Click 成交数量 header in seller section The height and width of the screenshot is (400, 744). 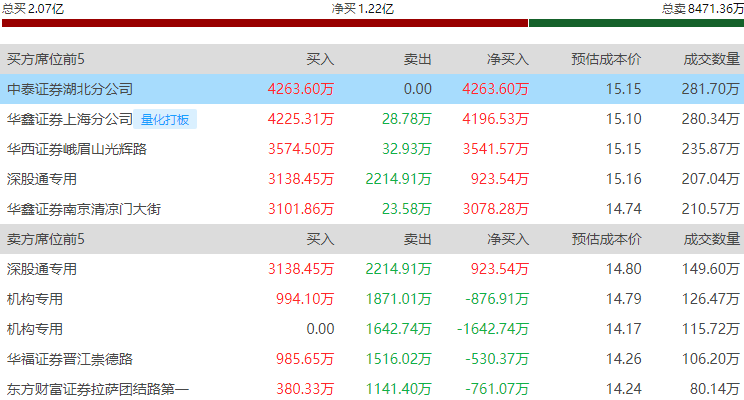[x=712, y=239]
